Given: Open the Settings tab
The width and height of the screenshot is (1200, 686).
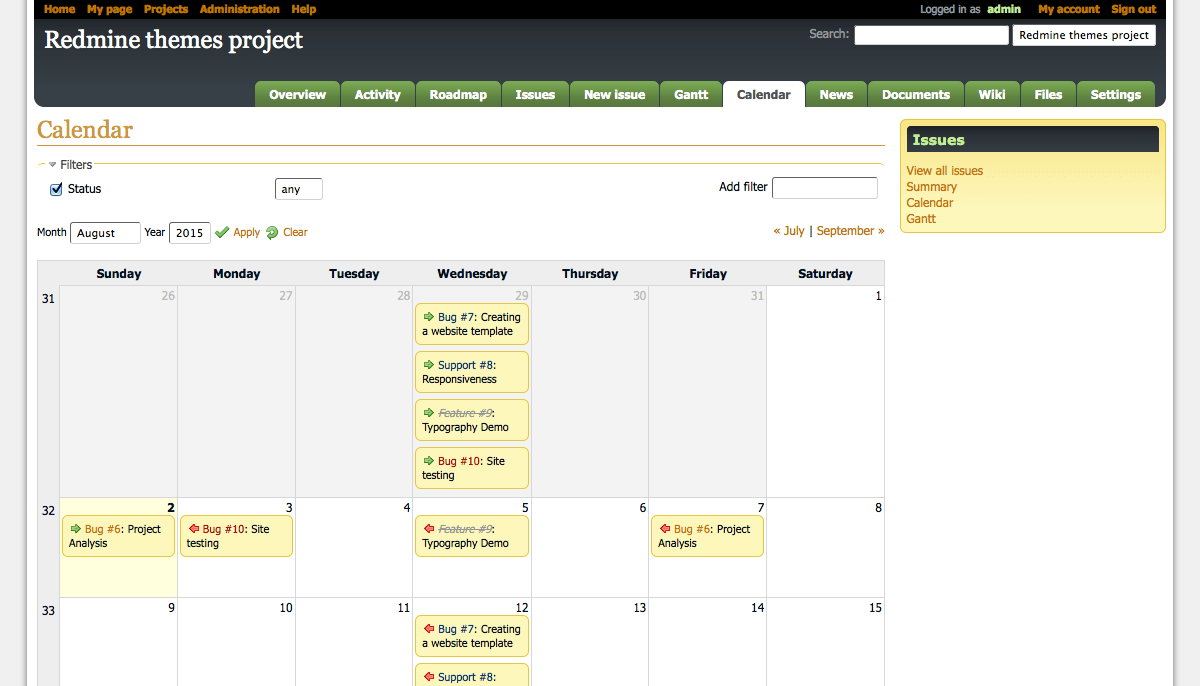Looking at the screenshot, I should point(1116,95).
